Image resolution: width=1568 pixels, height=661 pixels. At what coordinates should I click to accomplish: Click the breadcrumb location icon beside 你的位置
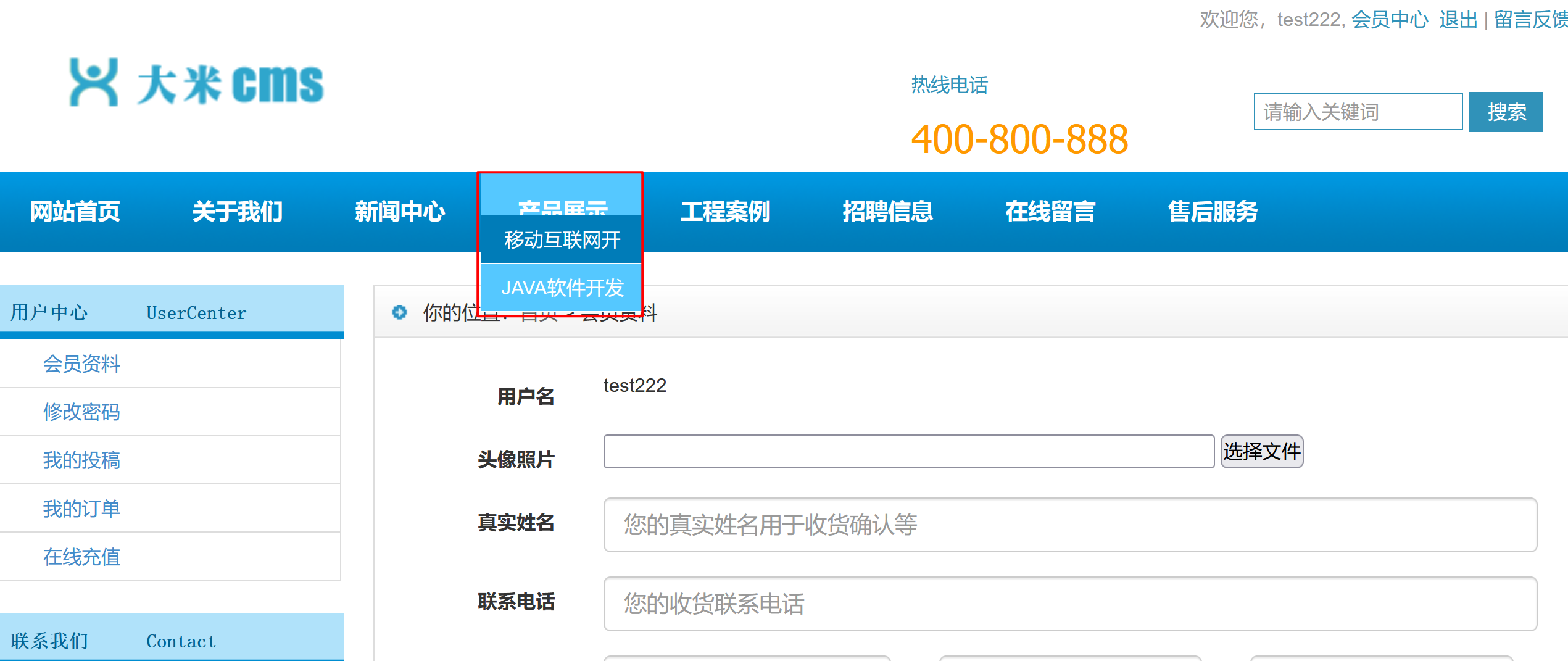pyautogui.click(x=399, y=312)
